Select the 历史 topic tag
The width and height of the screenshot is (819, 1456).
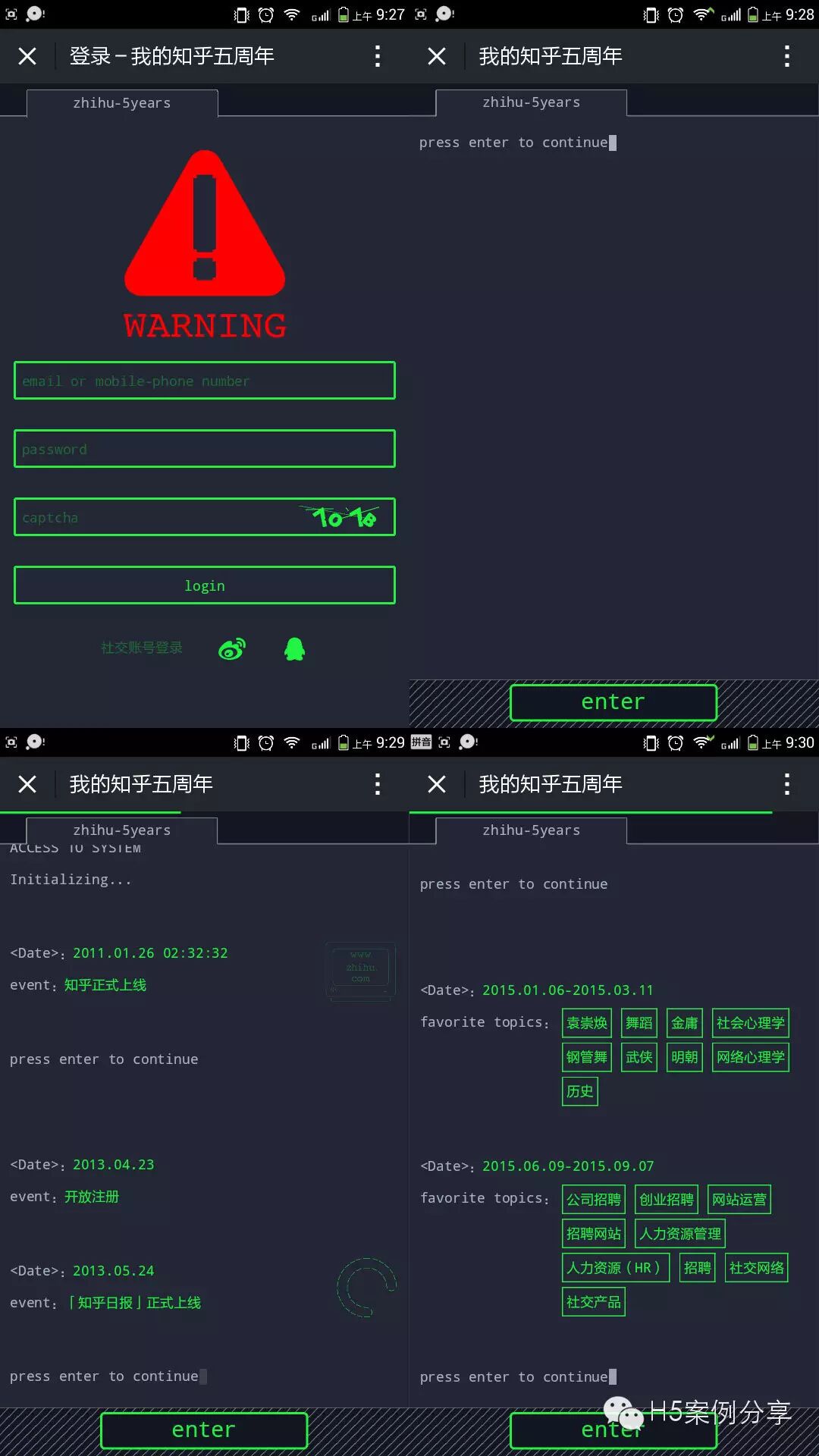[x=580, y=1091]
